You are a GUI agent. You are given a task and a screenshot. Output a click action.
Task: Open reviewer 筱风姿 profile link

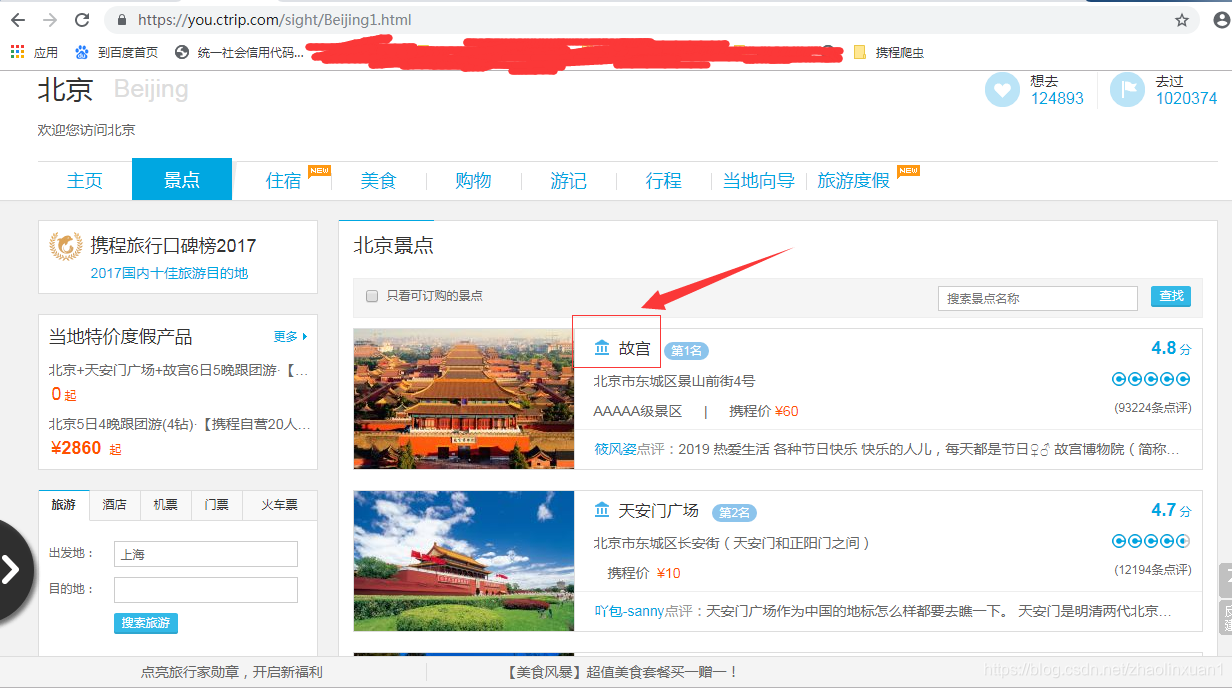pos(615,449)
